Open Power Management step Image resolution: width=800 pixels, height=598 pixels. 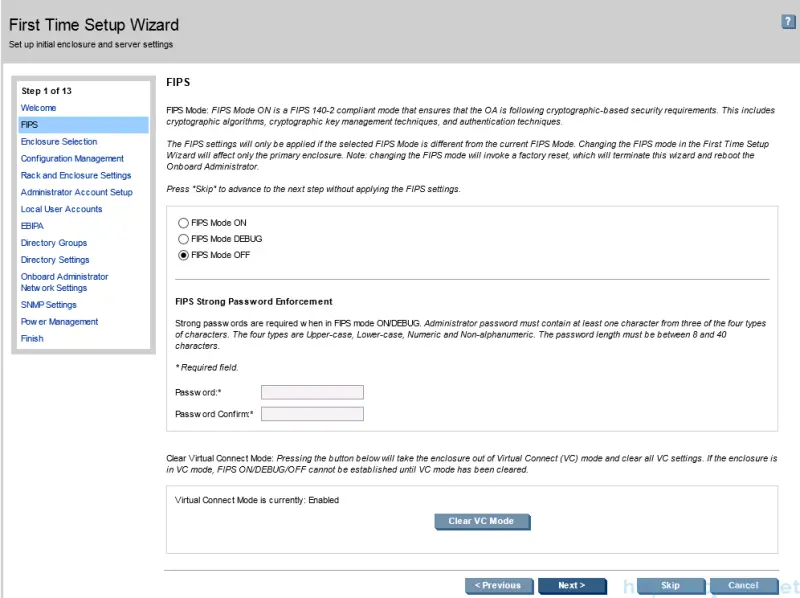[x=60, y=322]
